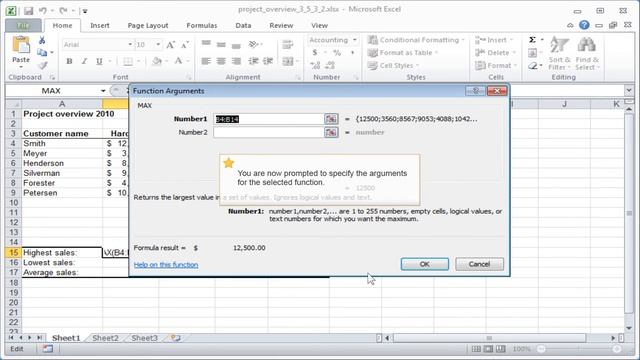Collapse the Number1 range selector dialog
This screenshot has width=640, height=360.
click(331, 119)
